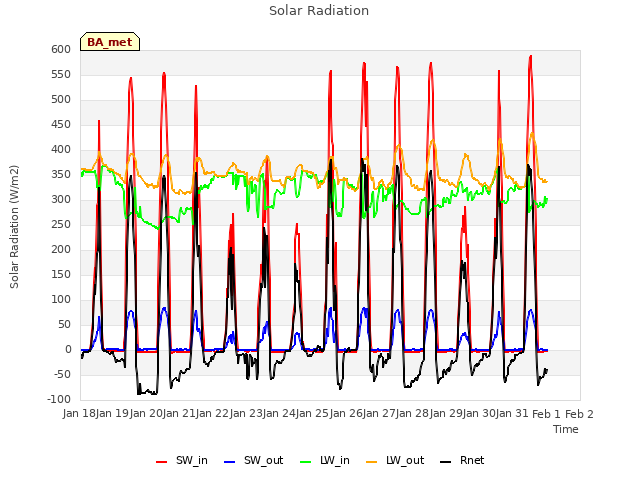This screenshot has width=640, height=480.
Task: Select the LW_in legend entry
Action: 325,461
